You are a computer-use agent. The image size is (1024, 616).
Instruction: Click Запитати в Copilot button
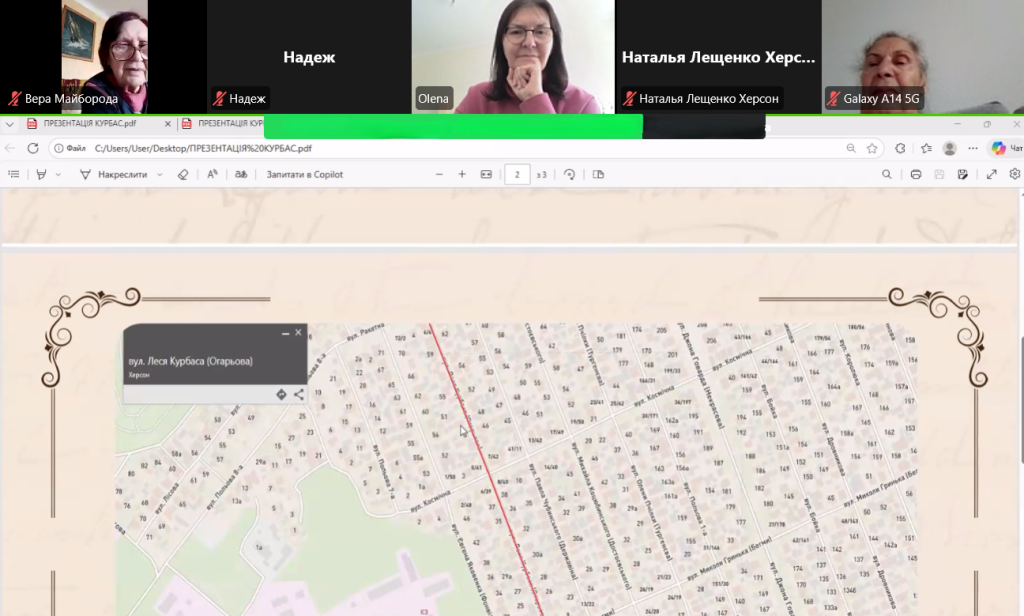(304, 174)
